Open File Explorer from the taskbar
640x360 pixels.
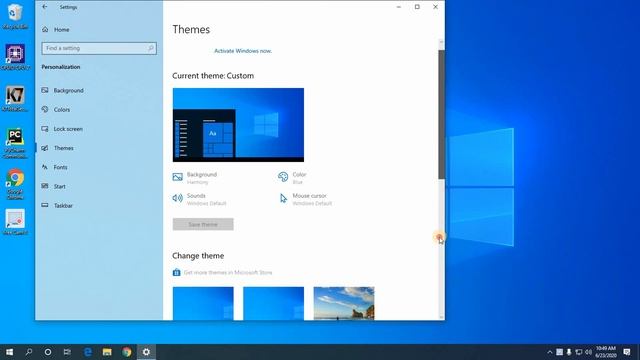pyautogui.click(x=107, y=352)
